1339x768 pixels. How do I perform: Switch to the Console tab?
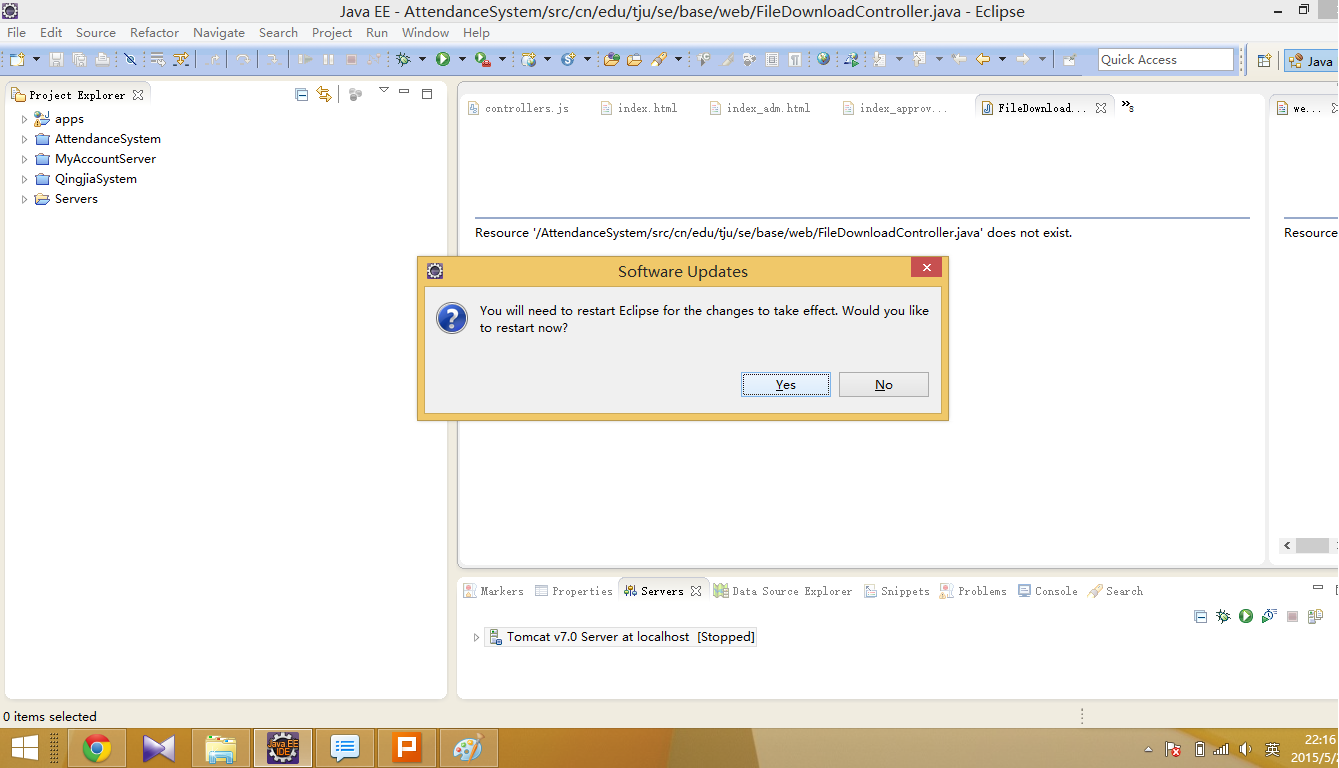click(1047, 591)
